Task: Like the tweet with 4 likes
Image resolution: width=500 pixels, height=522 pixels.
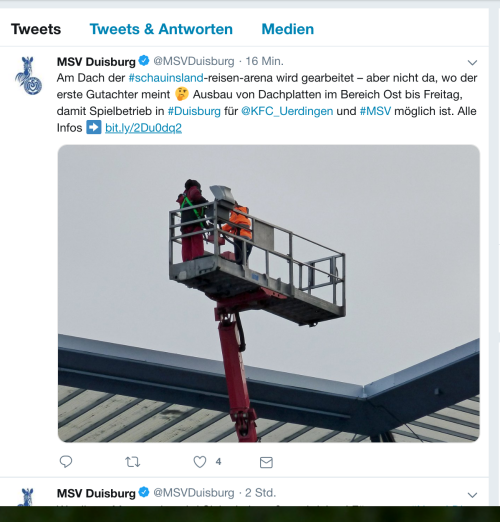Action: point(200,462)
